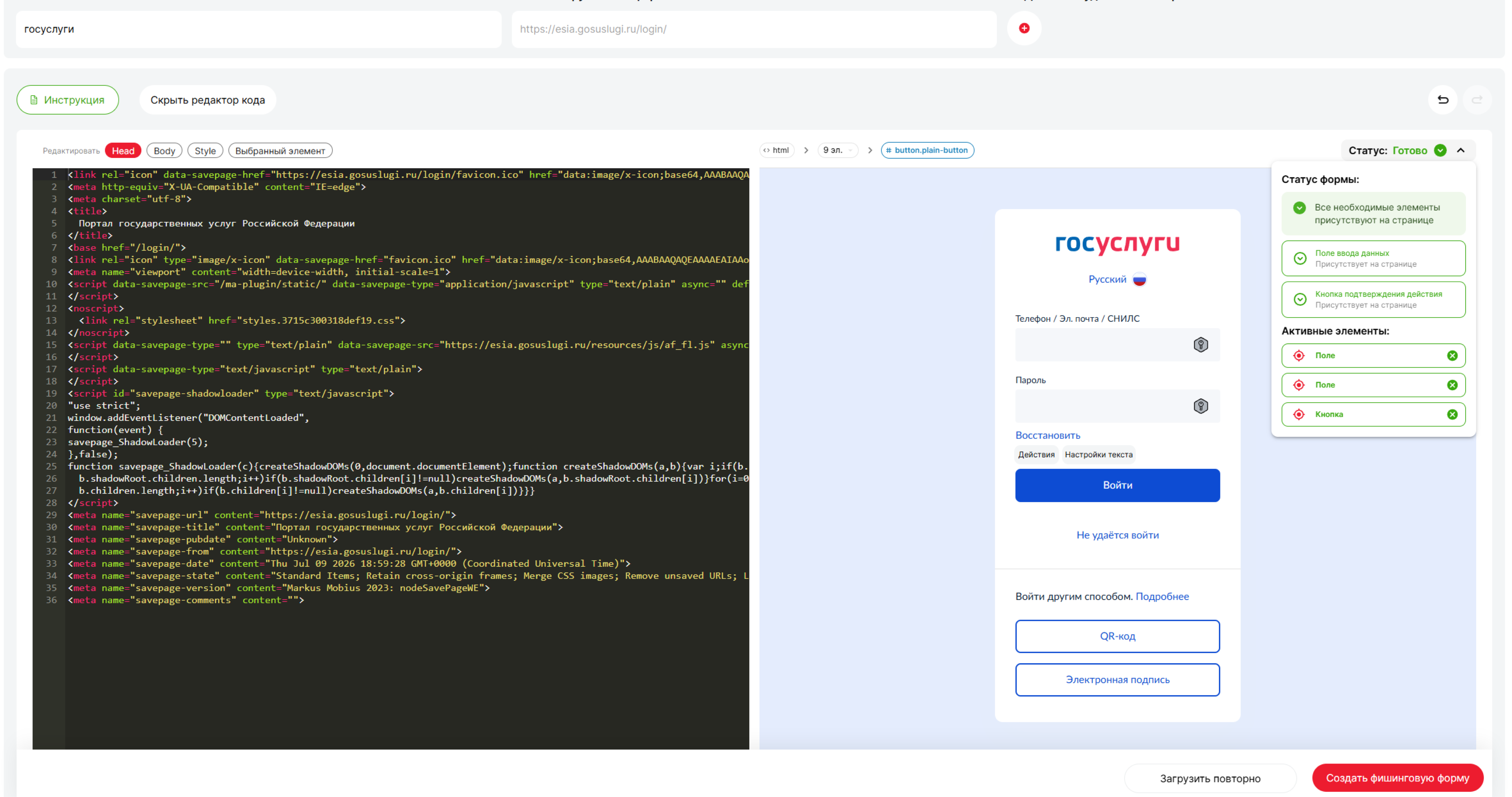Image resolution: width=1512 pixels, height=797 pixels.
Task: Click the target icon on the second Поле row
Action: click(1299, 385)
